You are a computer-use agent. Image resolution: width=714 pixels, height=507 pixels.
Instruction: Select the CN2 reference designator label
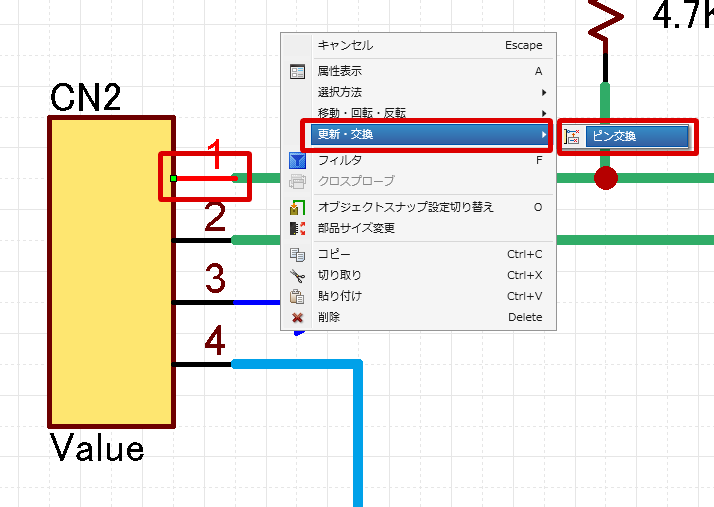[85, 97]
